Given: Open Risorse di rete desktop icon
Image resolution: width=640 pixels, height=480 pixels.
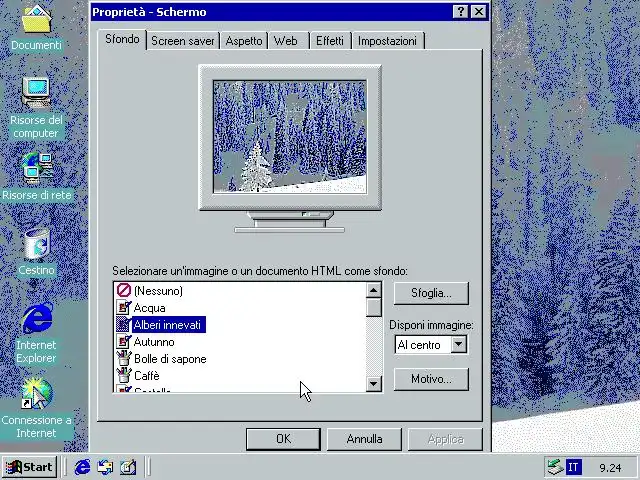Looking at the screenshot, I should coord(37,168).
